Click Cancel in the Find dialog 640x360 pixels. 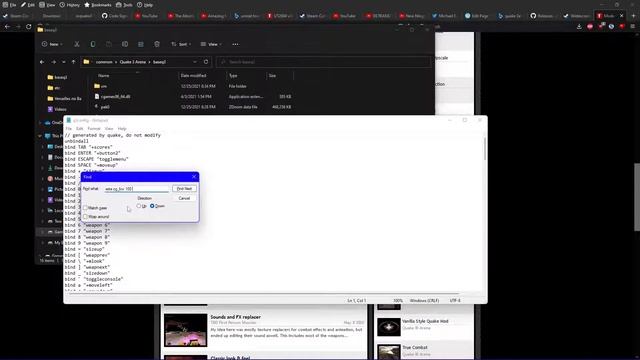(184, 198)
